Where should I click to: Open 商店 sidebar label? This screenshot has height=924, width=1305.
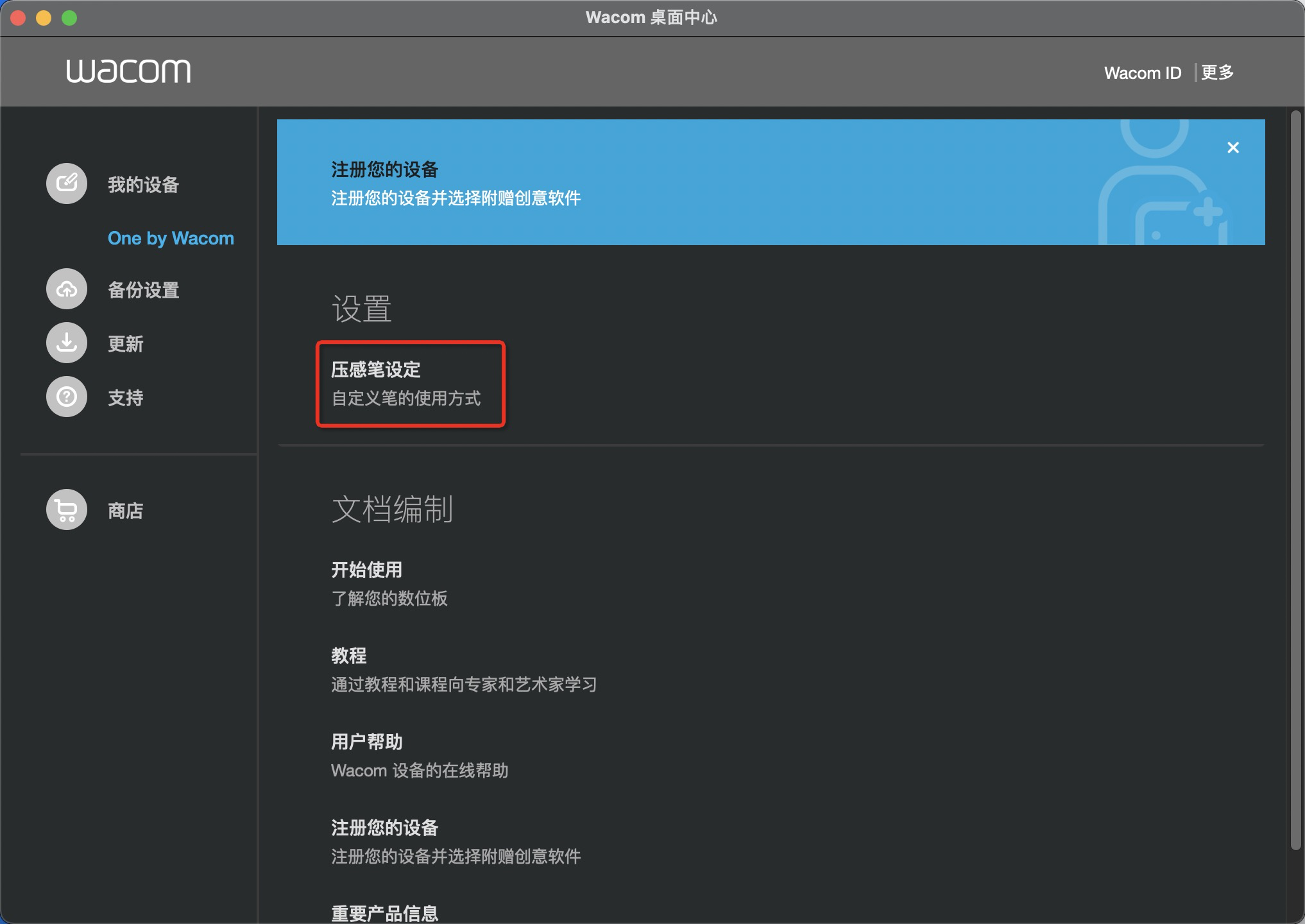[x=126, y=511]
